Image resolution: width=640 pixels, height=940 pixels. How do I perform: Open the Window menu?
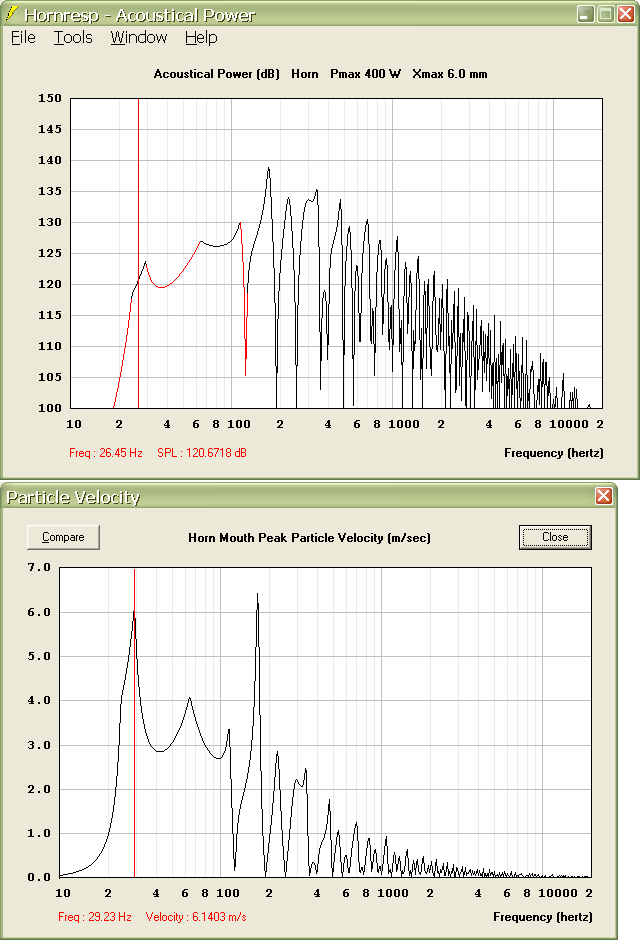click(x=138, y=38)
